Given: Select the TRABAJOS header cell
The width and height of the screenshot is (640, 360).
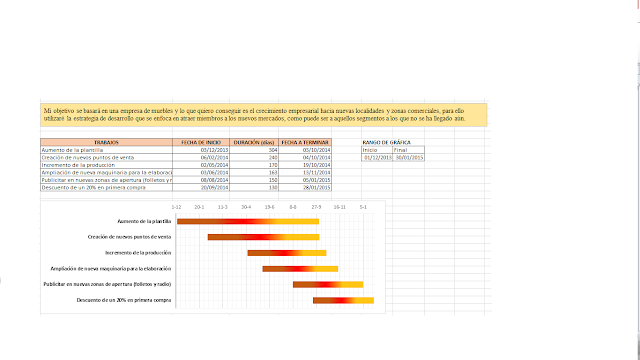Looking at the screenshot, I should click(x=106, y=142).
